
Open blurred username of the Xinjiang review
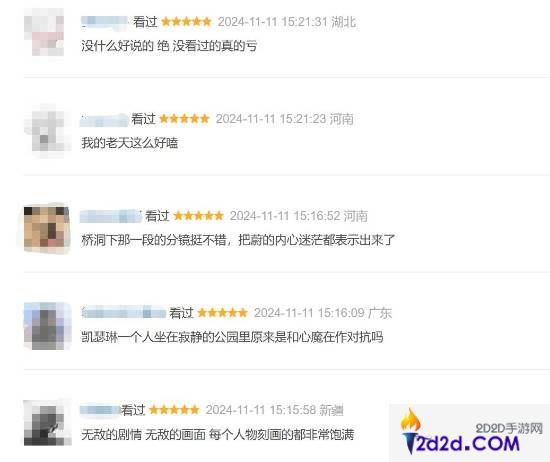[100, 409]
